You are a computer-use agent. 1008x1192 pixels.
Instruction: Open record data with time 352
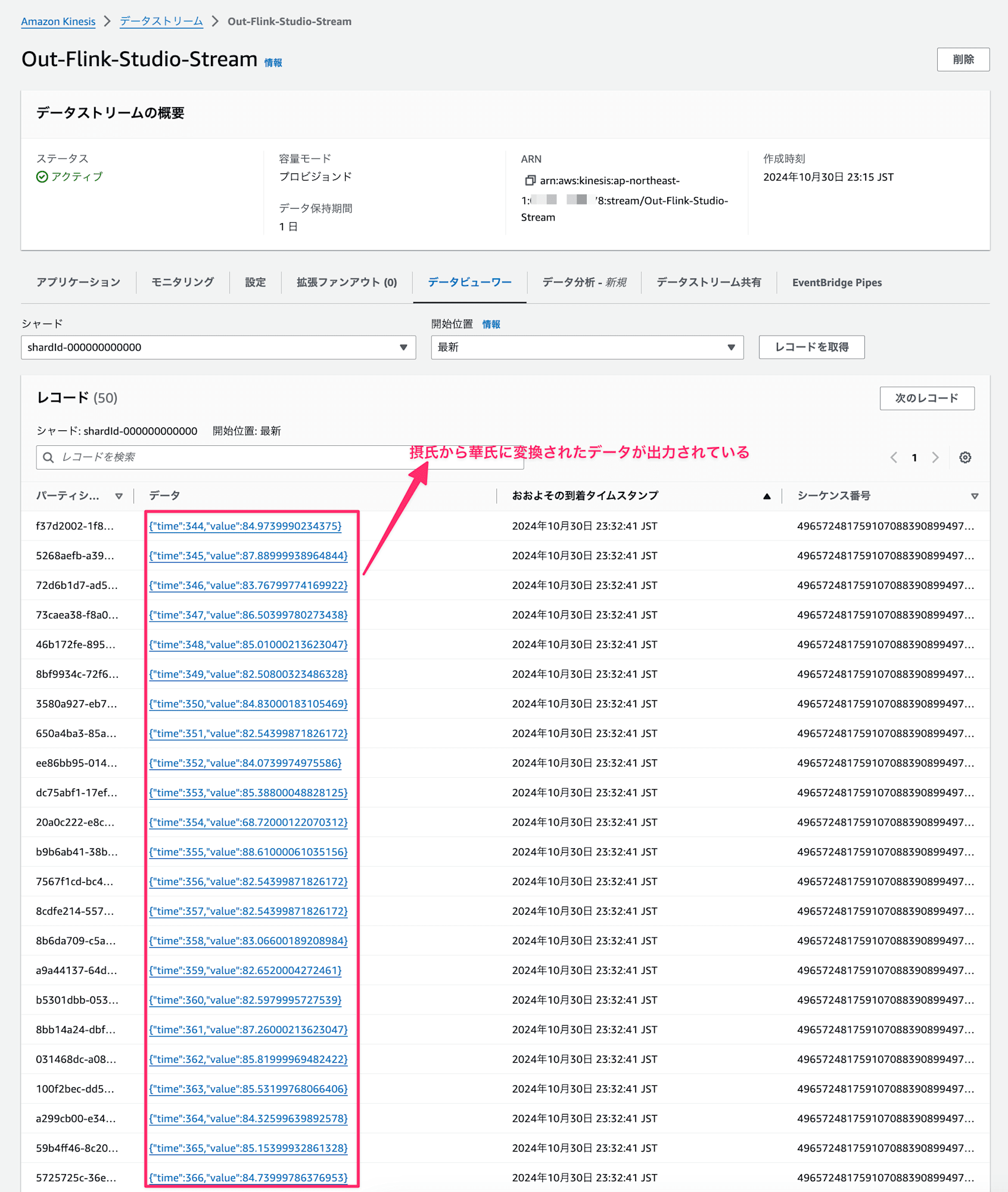pos(245,763)
